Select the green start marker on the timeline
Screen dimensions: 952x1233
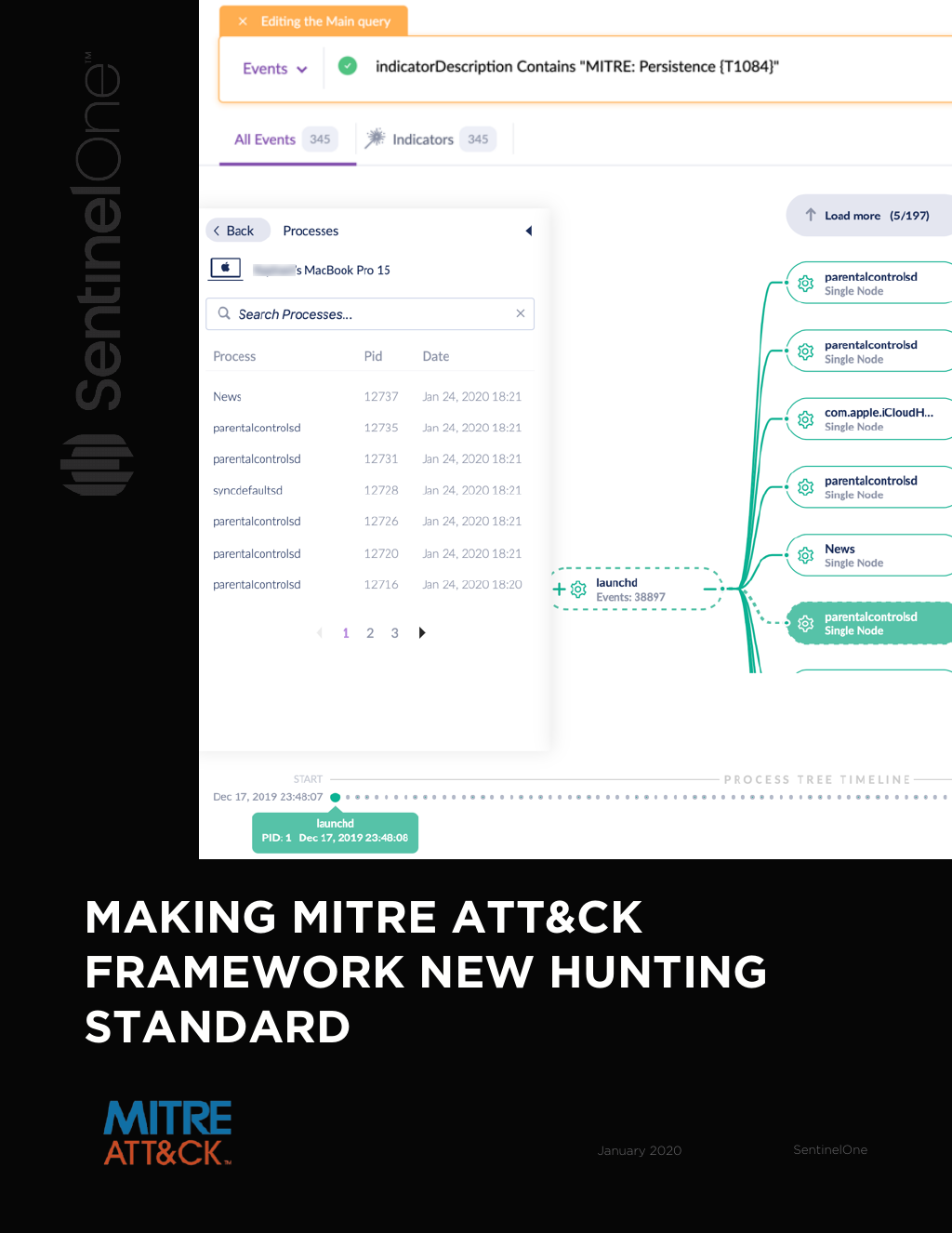click(x=336, y=797)
